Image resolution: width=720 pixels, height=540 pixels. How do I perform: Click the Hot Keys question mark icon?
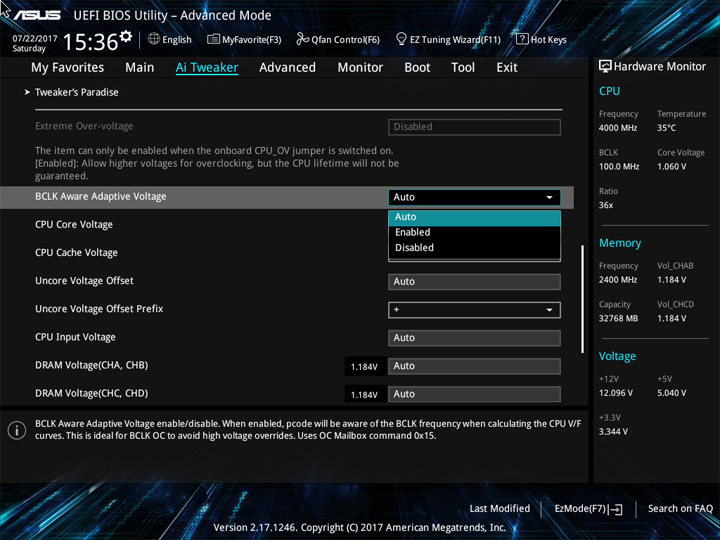(522, 39)
